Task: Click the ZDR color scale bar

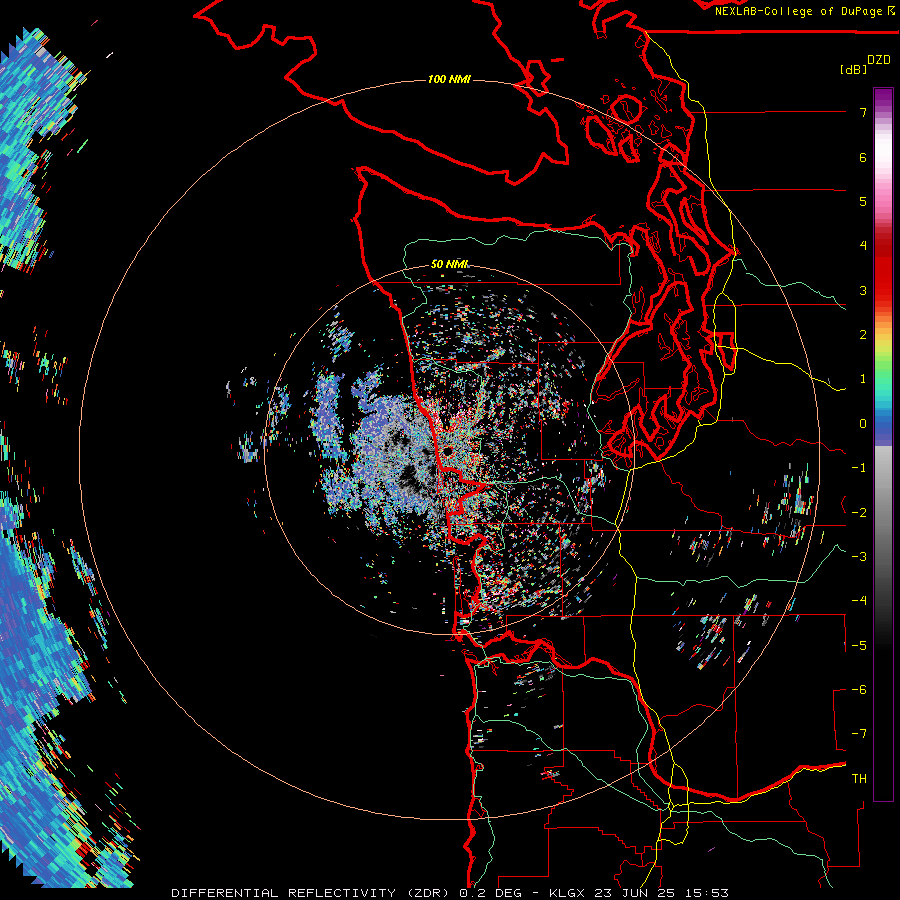Action: click(883, 444)
